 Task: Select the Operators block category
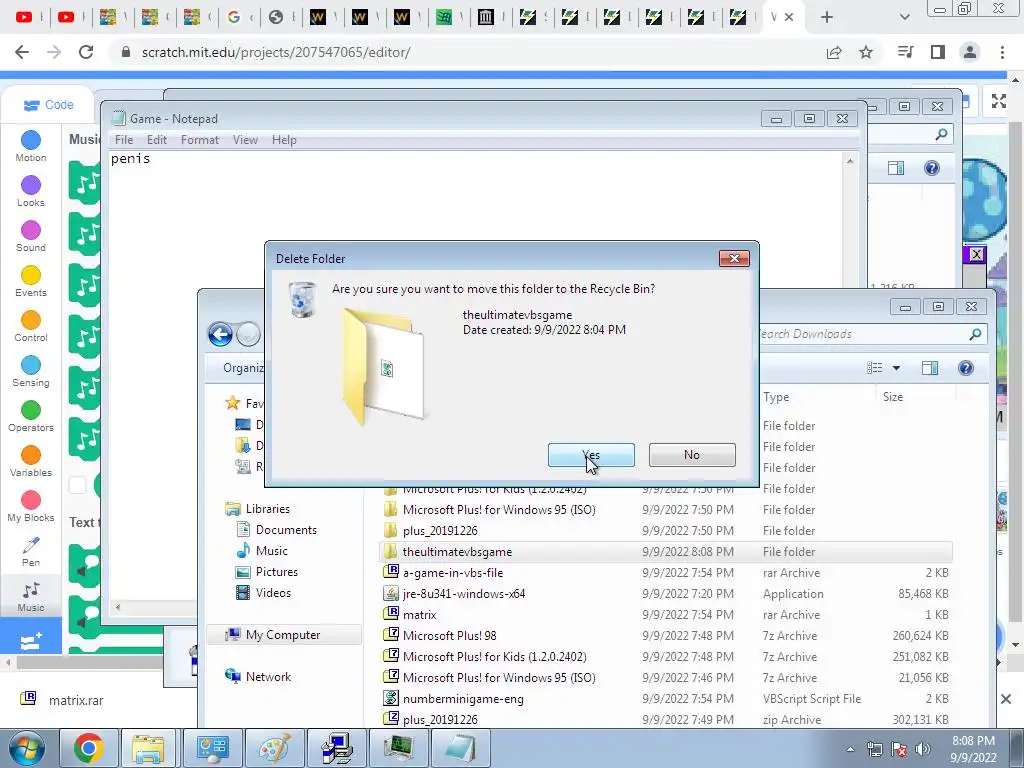[31, 417]
